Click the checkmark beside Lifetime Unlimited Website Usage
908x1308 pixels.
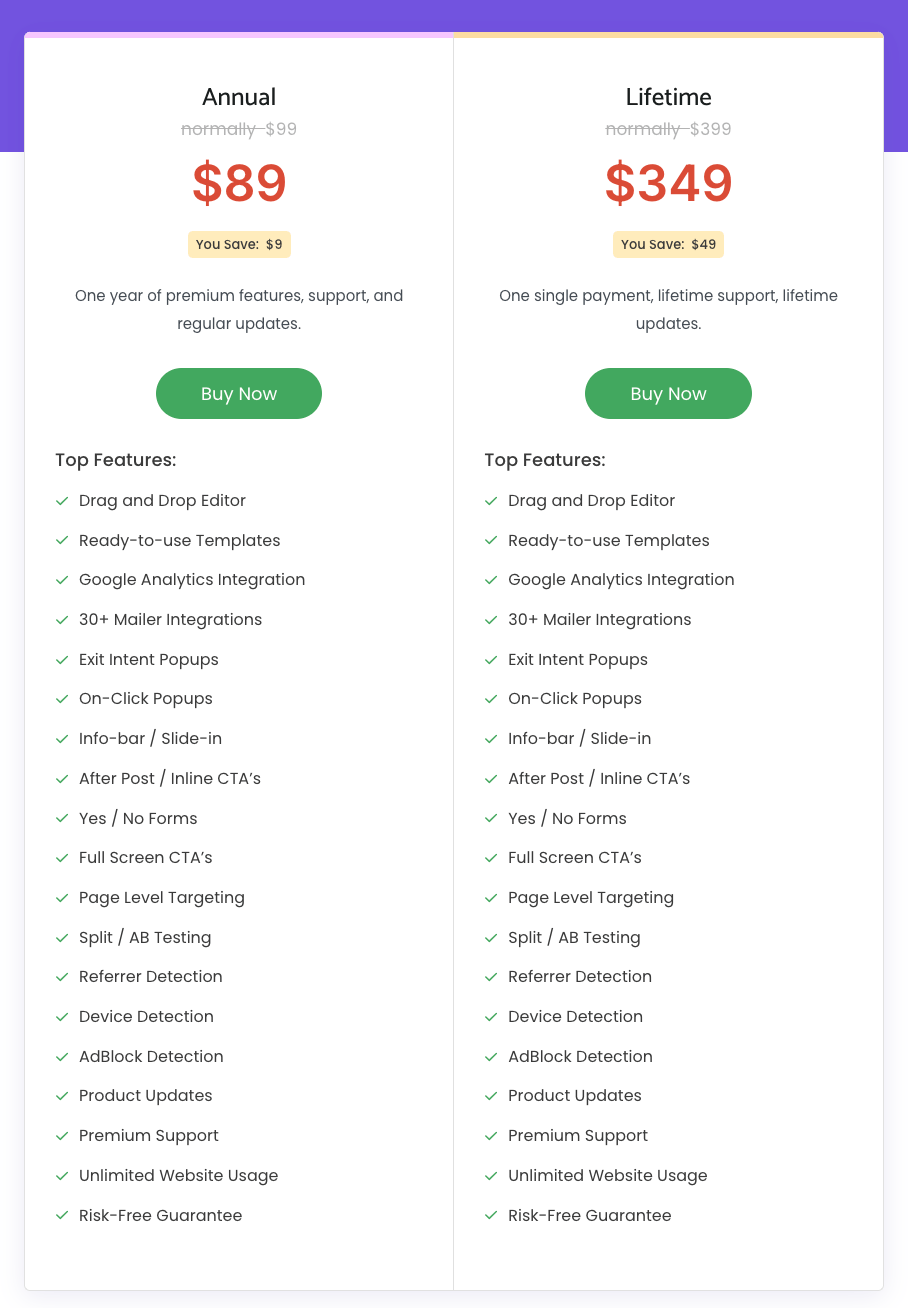tap(491, 1176)
